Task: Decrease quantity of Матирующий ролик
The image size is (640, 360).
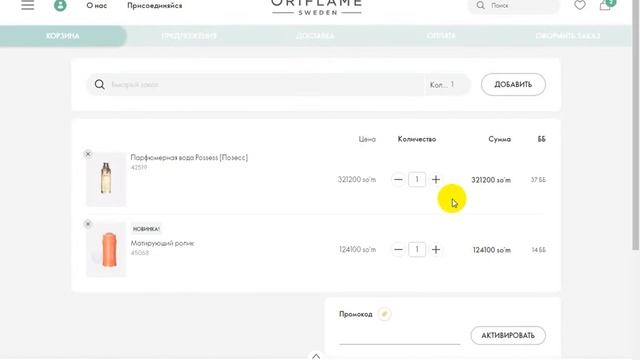Action: (398, 249)
